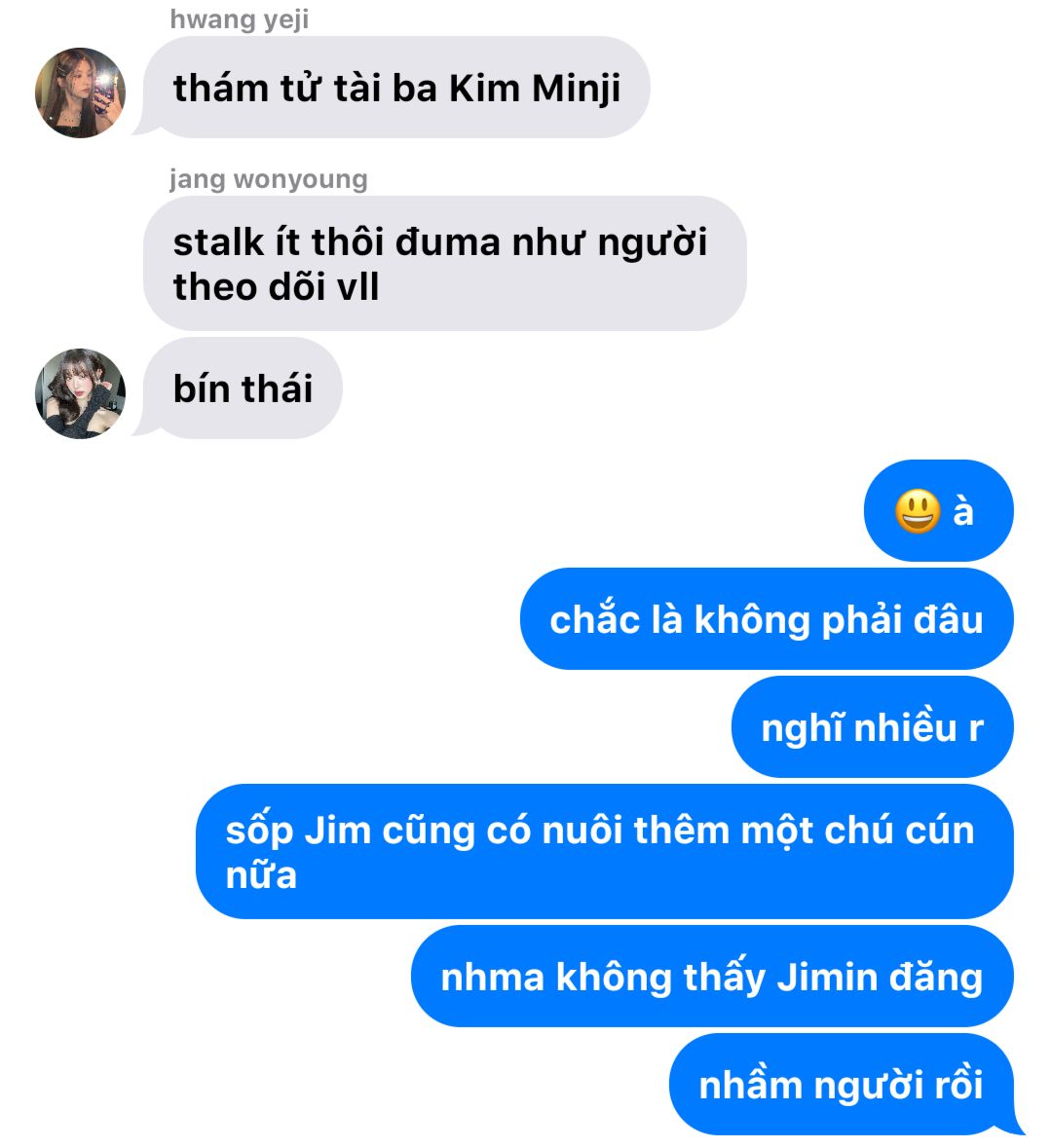
Task: Open jang wonyoung's avatar photo
Action: click(80, 393)
